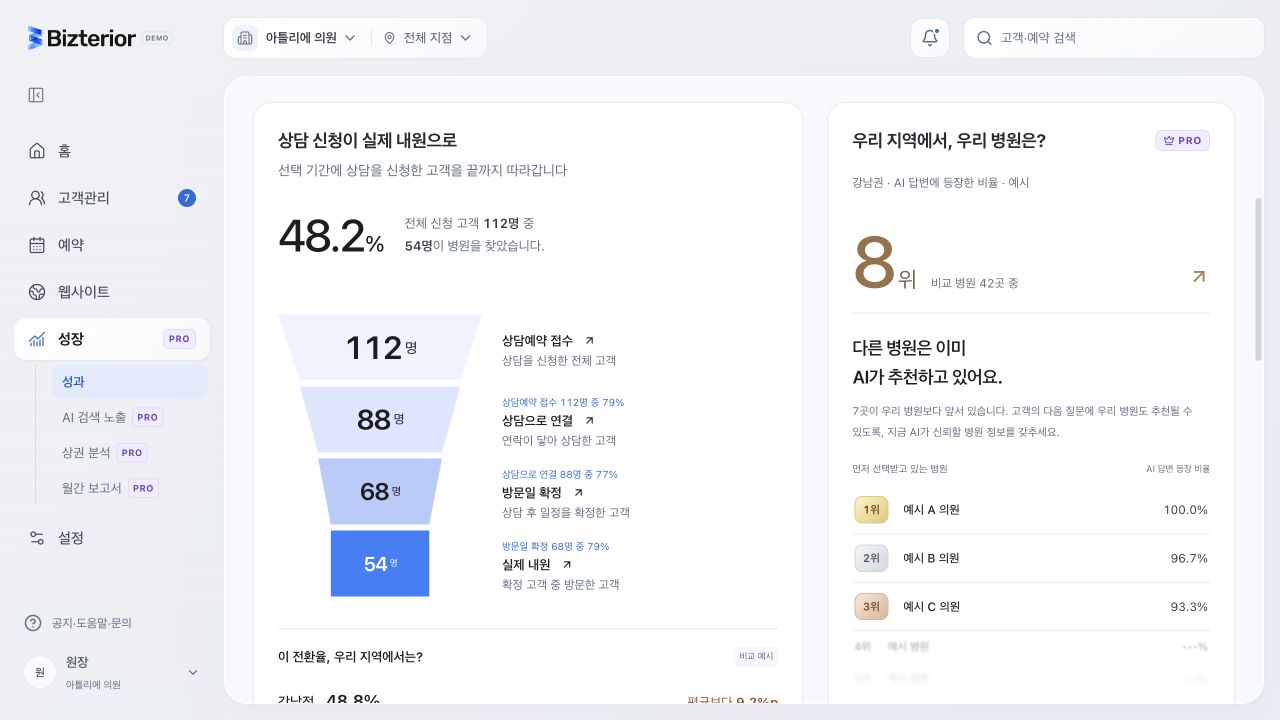Screen dimensions: 1280x720
Task: Click the 예시 A 의원 row
Action: click(1031, 510)
